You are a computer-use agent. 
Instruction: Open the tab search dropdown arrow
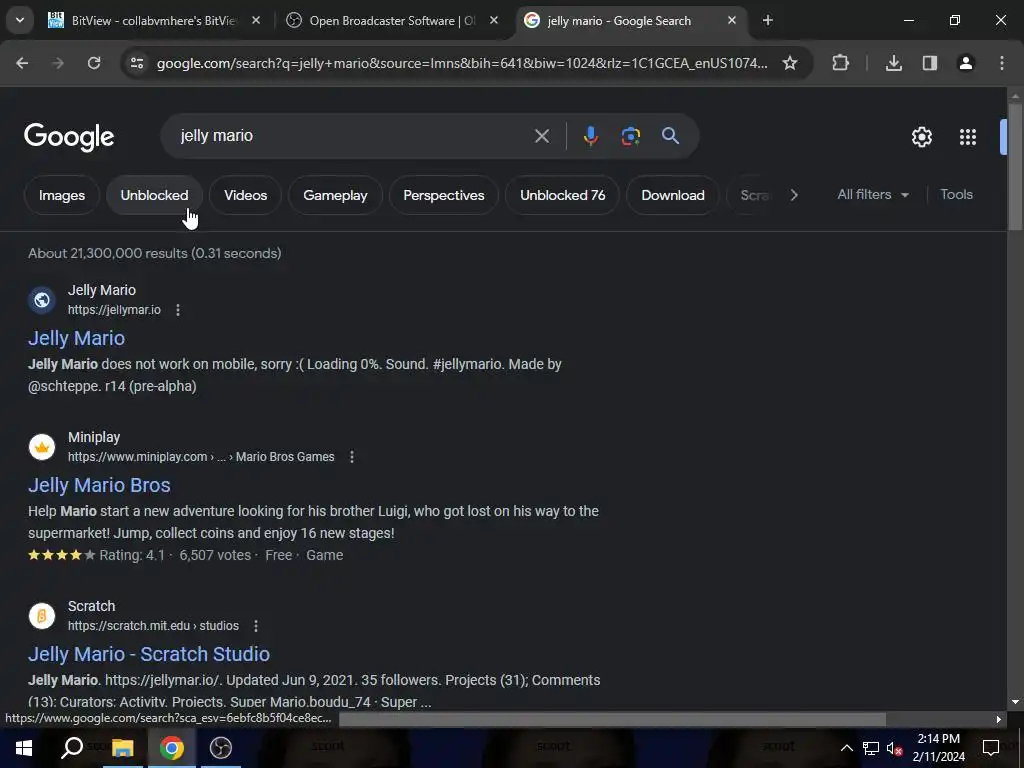point(20,20)
